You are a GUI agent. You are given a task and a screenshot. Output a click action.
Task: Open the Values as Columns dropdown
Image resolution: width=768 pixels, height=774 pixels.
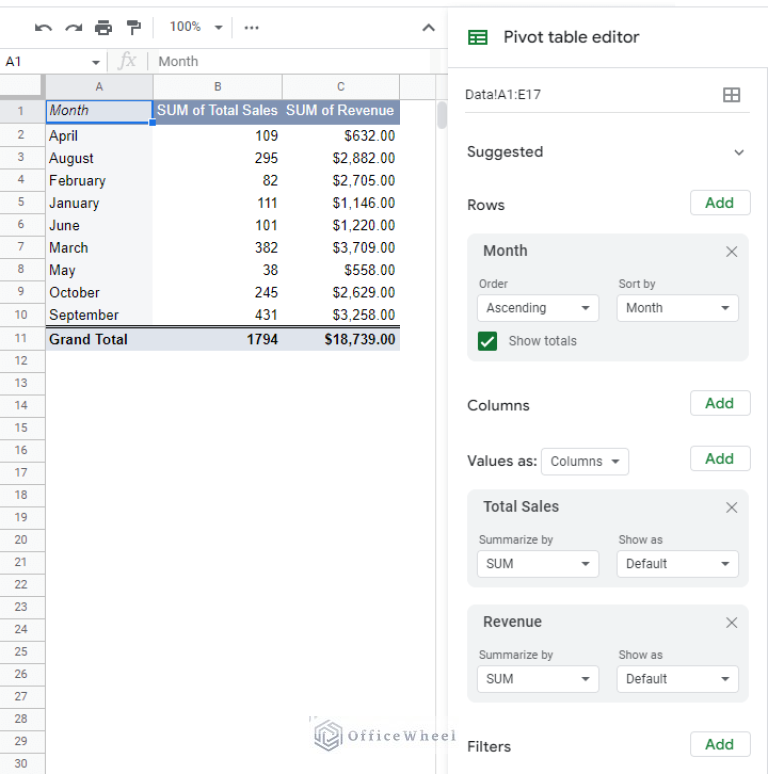tap(585, 462)
